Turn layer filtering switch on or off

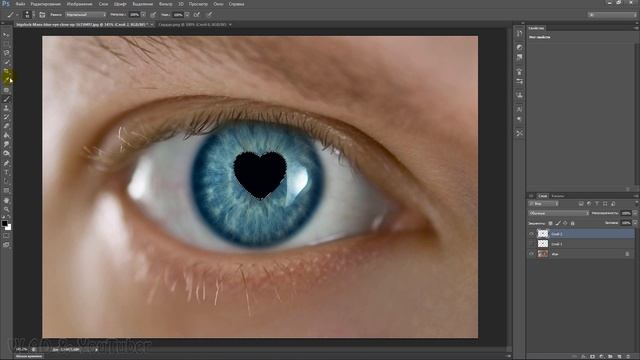click(636, 204)
